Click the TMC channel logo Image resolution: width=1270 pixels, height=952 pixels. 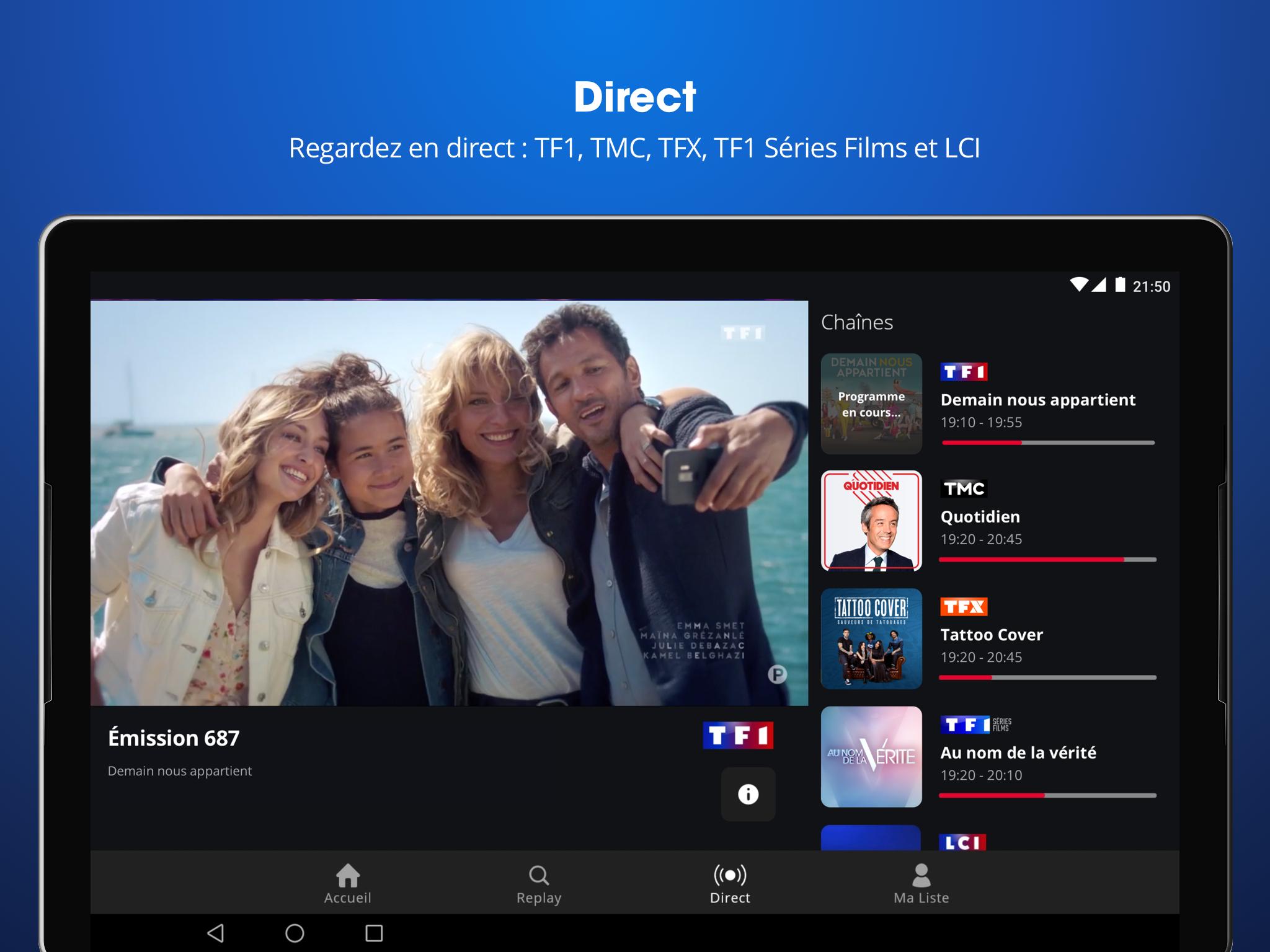pyautogui.click(x=964, y=488)
